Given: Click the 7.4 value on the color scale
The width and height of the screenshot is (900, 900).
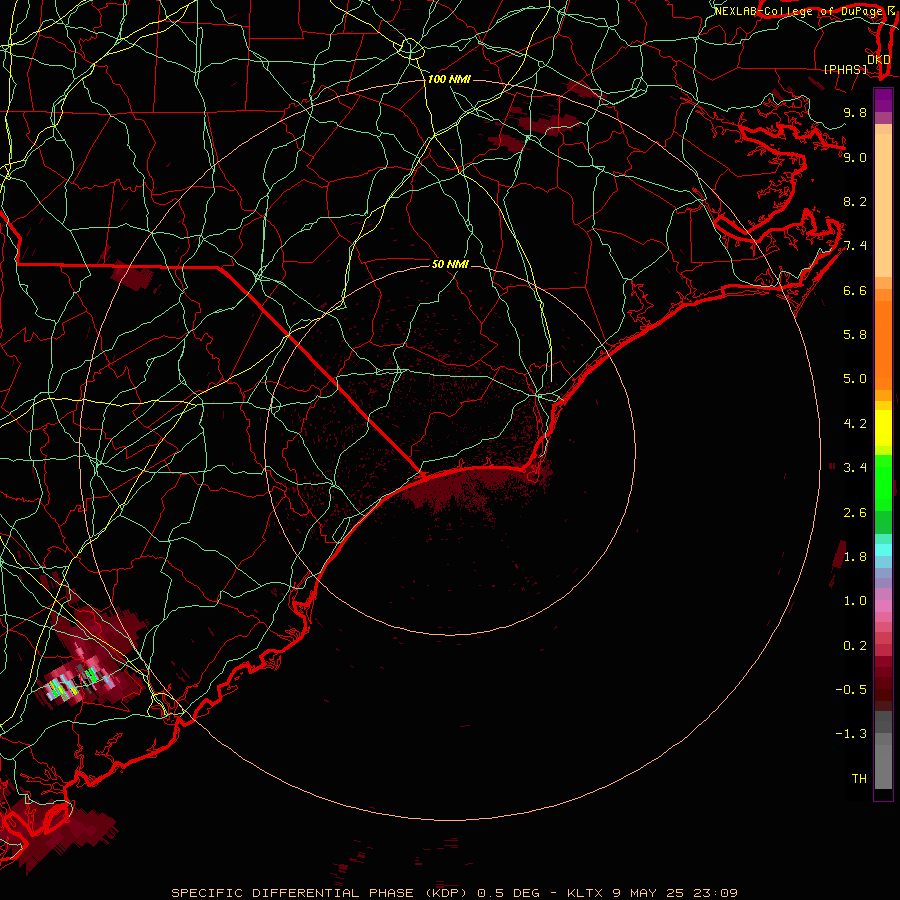Looking at the screenshot, I should coord(855,246).
